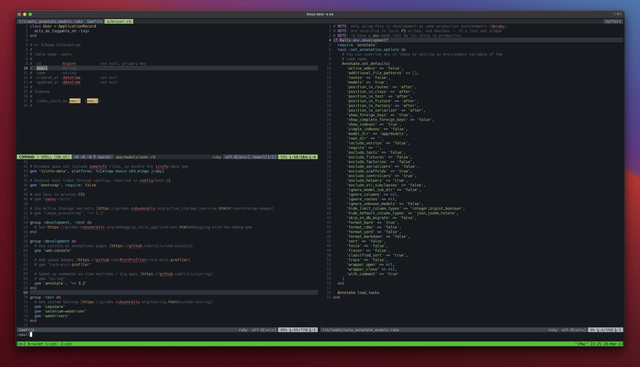Switch to tmux window 0:nvim
The width and height of the screenshot is (640, 367).
click(36, 344)
